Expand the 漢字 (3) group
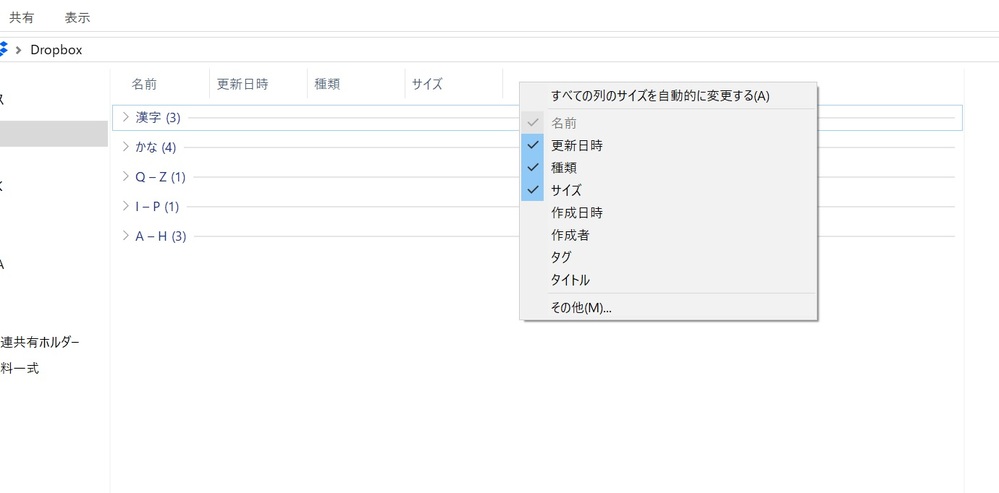 click(126, 117)
